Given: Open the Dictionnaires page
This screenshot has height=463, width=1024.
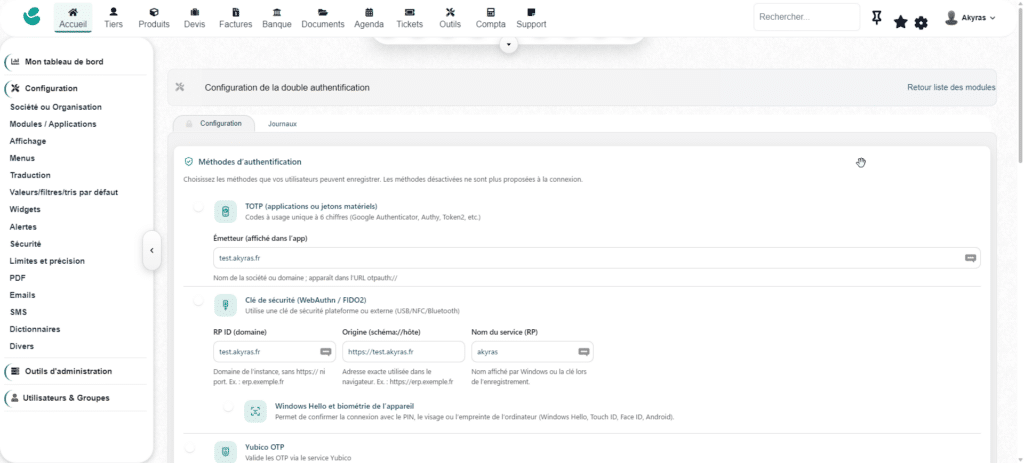Looking at the screenshot, I should pyautogui.click(x=35, y=329).
